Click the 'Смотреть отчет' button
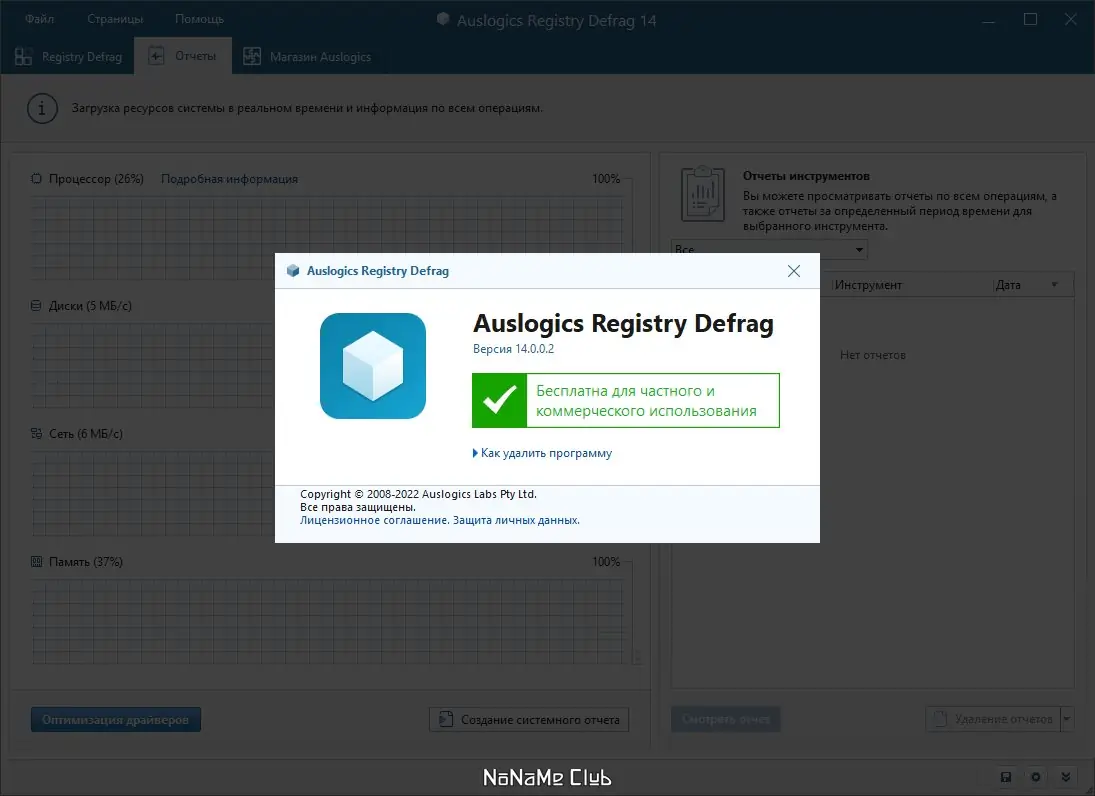This screenshot has height=796, width=1095. [x=726, y=719]
